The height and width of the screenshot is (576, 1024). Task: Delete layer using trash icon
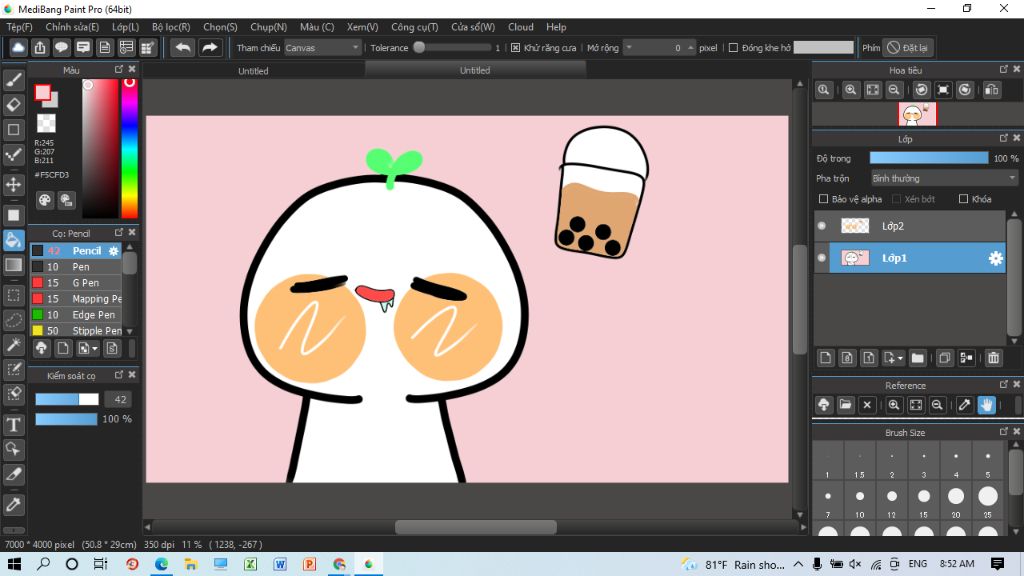coord(993,358)
